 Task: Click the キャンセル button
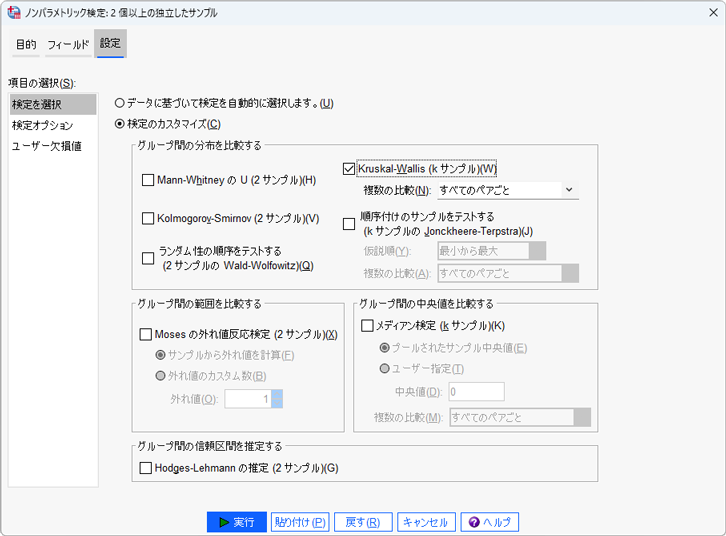[426, 522]
